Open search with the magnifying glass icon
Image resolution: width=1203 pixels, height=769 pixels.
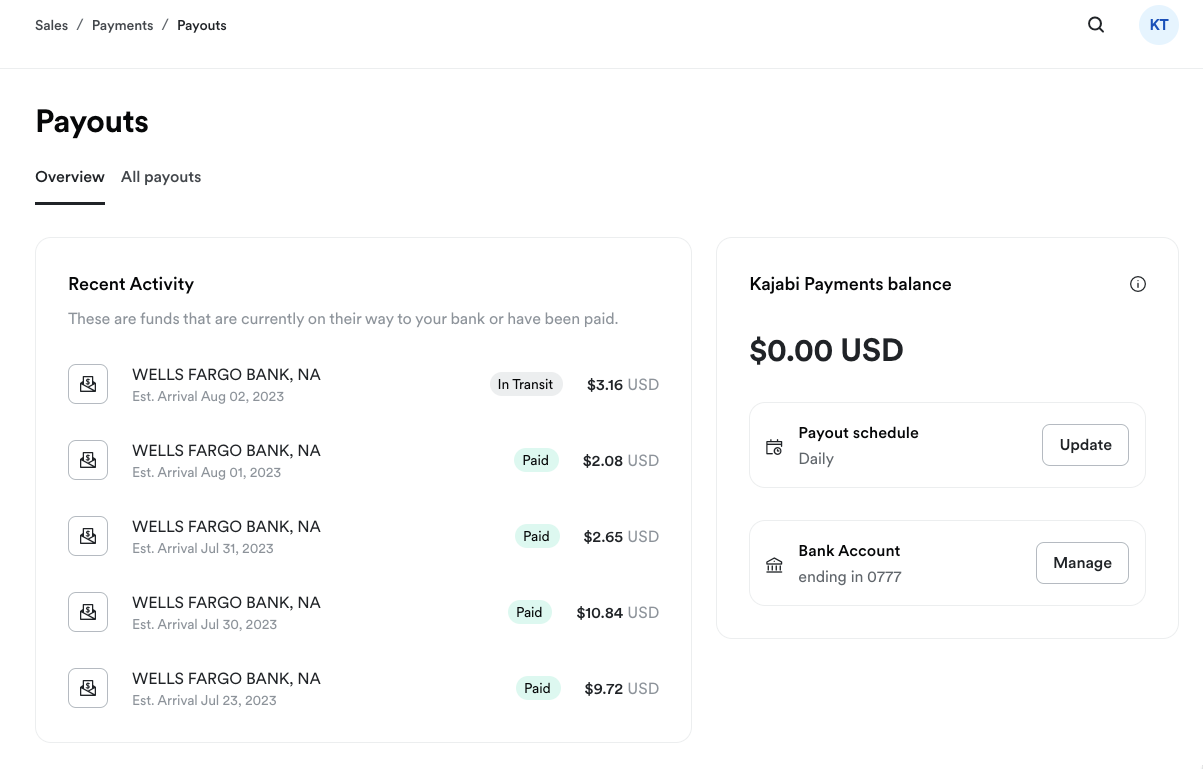click(1096, 25)
